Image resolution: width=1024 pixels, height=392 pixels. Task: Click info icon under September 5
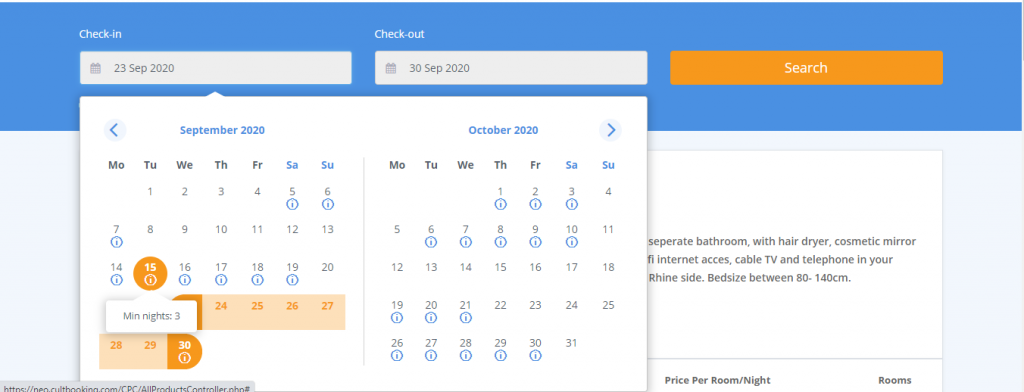click(x=293, y=204)
